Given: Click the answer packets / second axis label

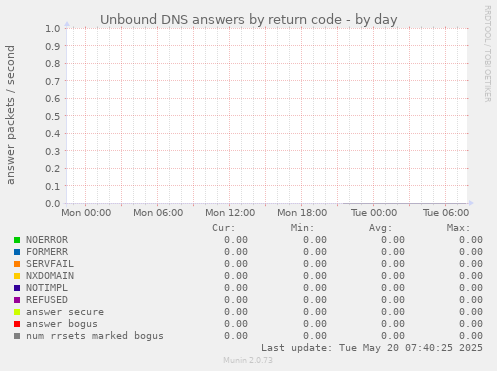Looking at the screenshot, I should tap(10, 115).
